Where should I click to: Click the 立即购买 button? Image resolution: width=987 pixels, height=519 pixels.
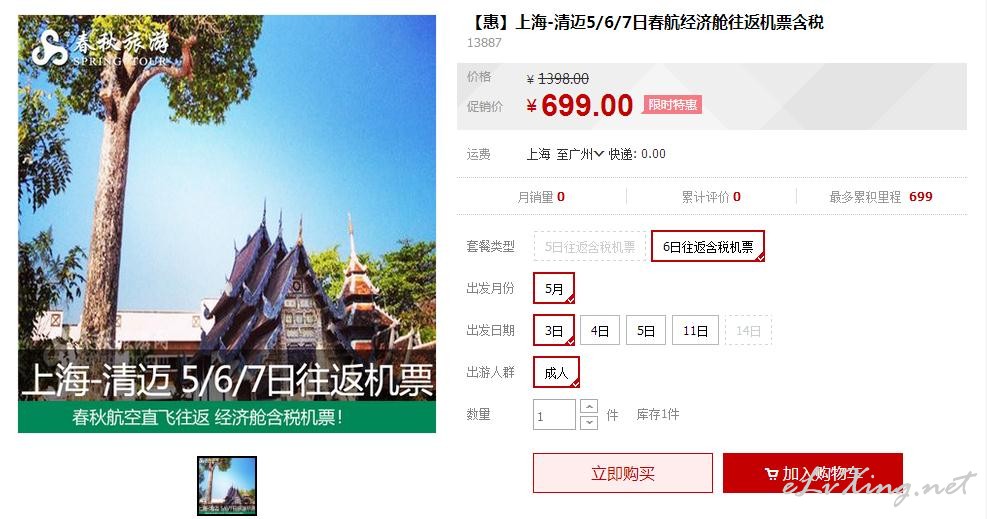(x=623, y=473)
